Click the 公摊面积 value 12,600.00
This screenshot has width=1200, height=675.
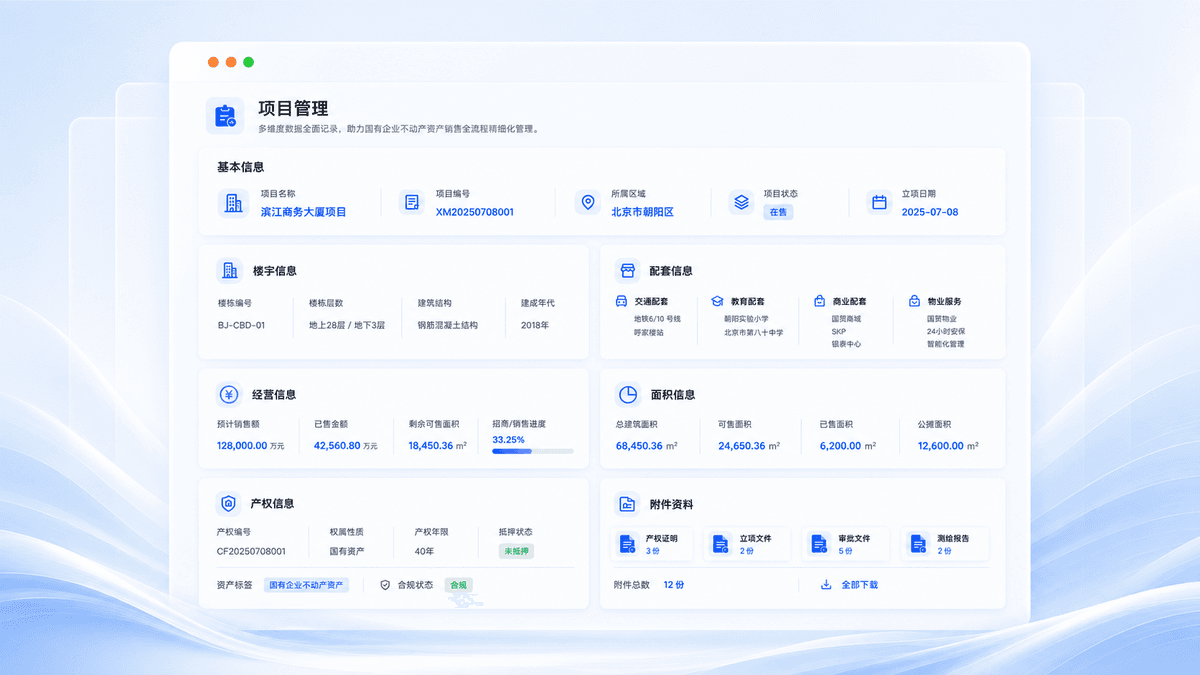[x=941, y=446]
